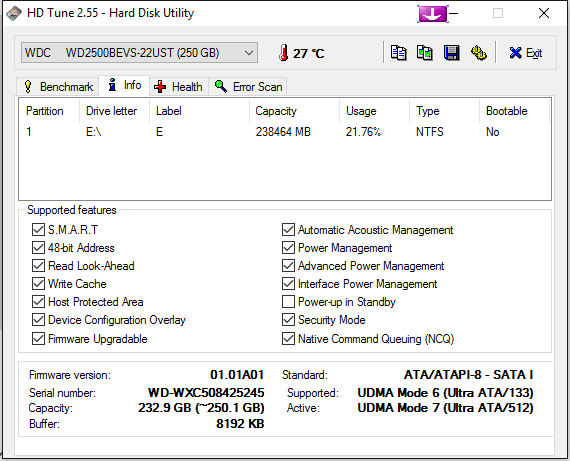Image resolution: width=570 pixels, height=461 pixels.
Task: Switch to the Benchmark tab
Action: tap(58, 87)
